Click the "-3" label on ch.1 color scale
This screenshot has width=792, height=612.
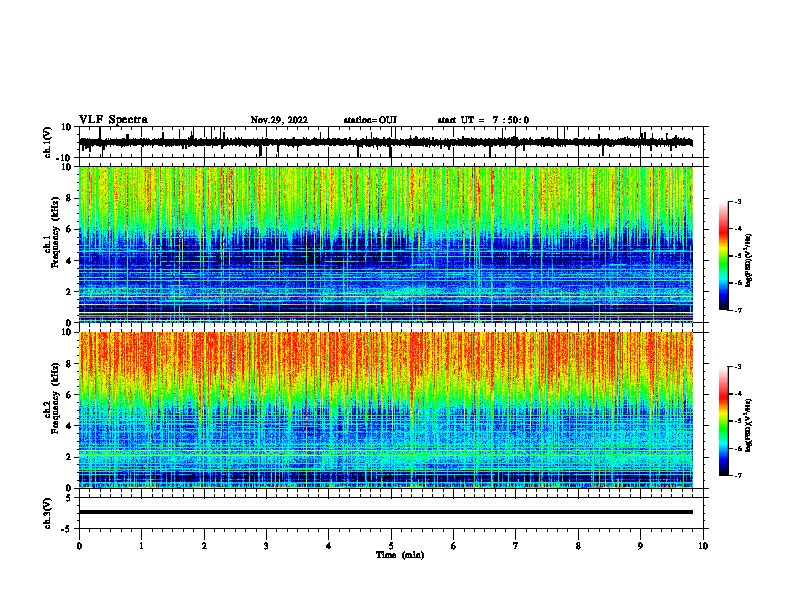pyautogui.click(x=737, y=201)
